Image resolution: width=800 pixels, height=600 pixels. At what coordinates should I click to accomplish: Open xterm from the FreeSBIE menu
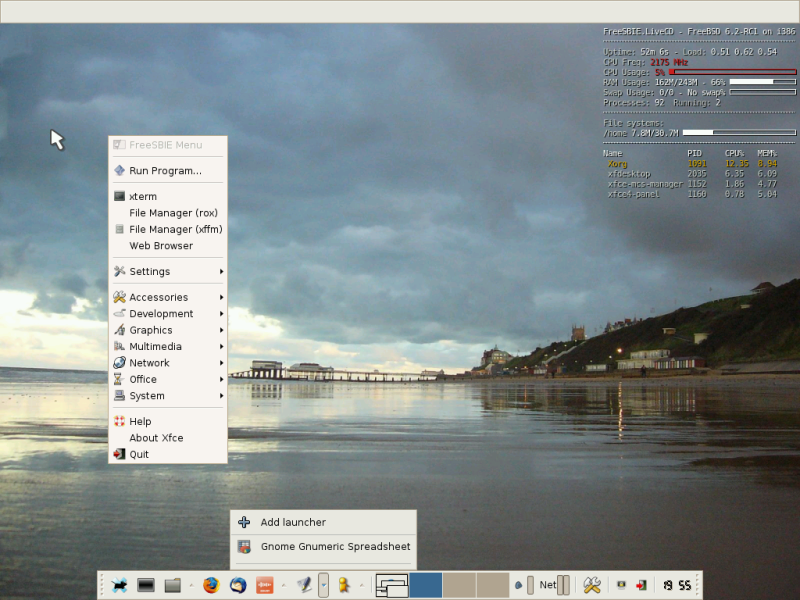(x=143, y=197)
